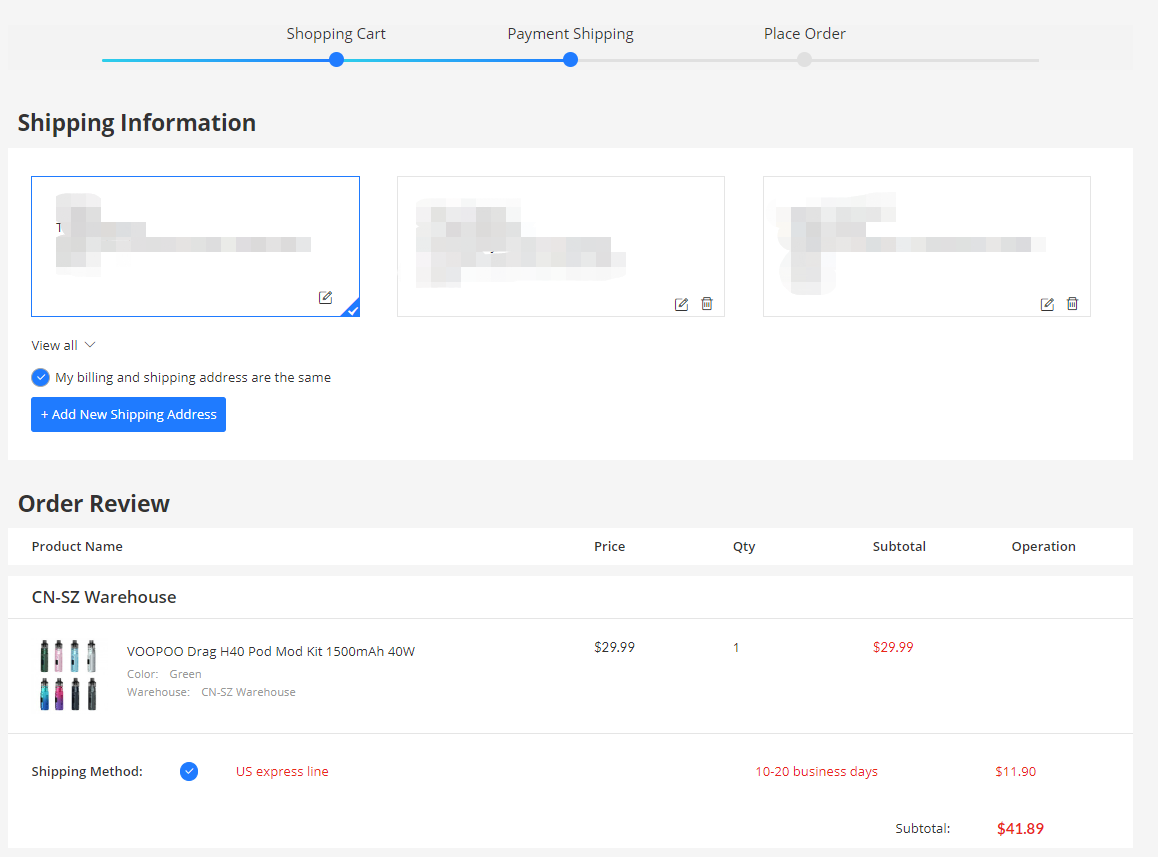Click order subtotal $41.89
This screenshot has height=857, width=1158.
(1020, 829)
